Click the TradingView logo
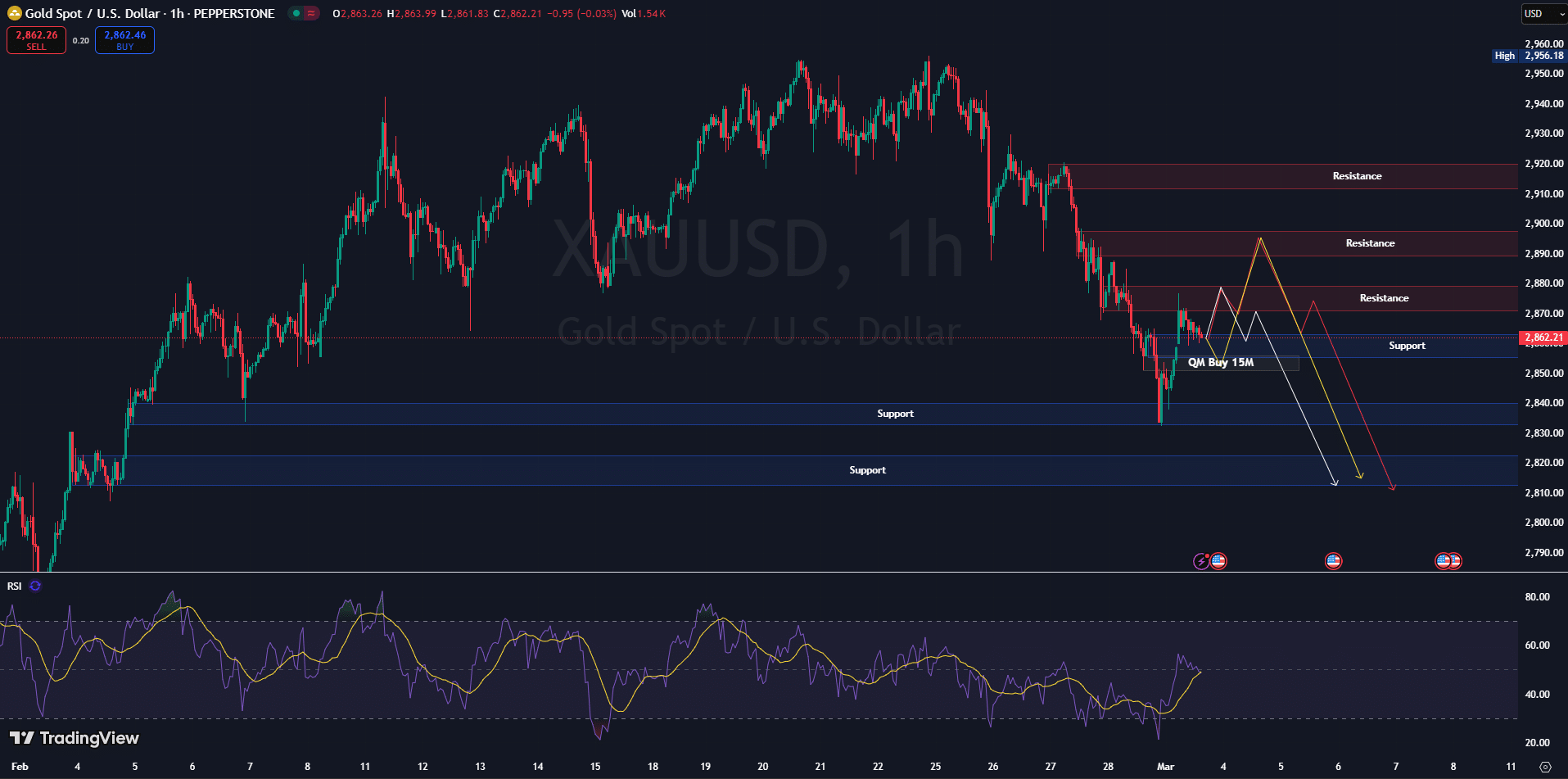The height and width of the screenshot is (779, 1568). 75,738
